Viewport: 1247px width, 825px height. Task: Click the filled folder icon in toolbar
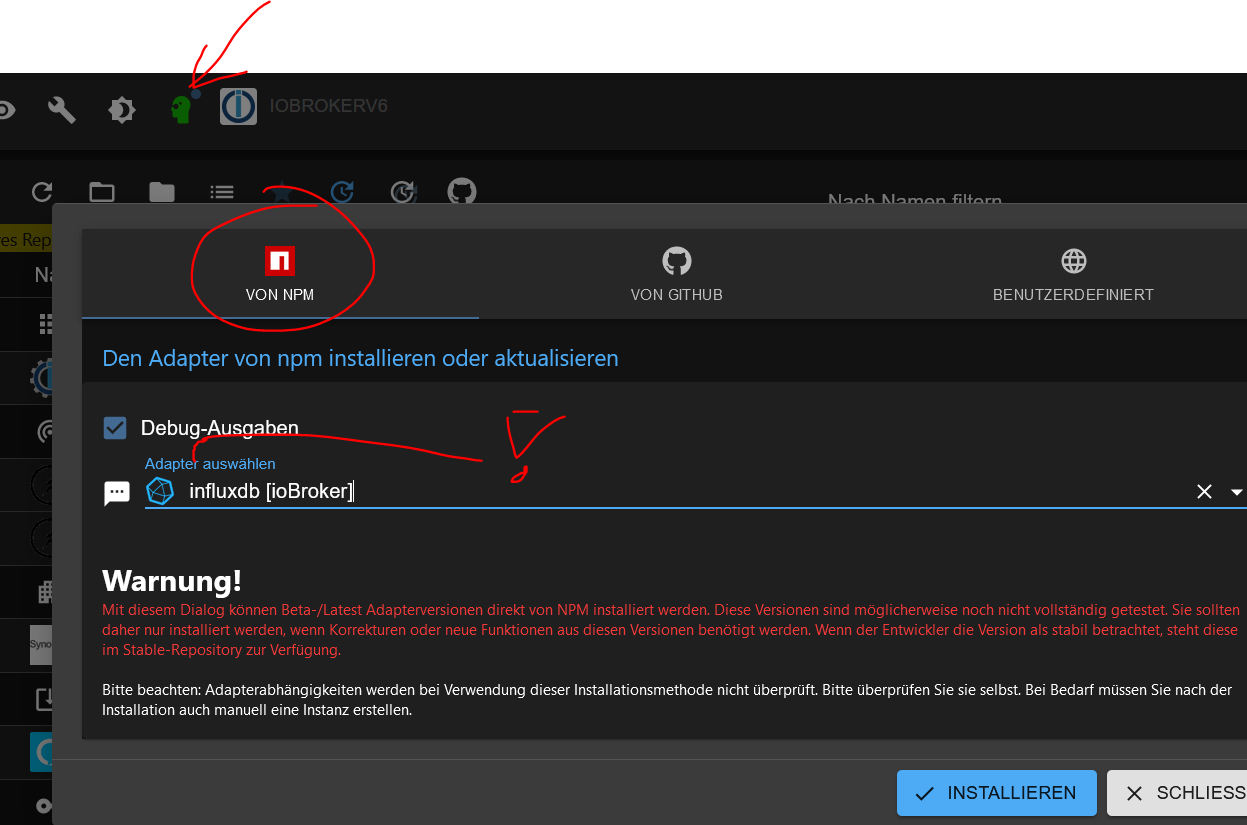161,192
